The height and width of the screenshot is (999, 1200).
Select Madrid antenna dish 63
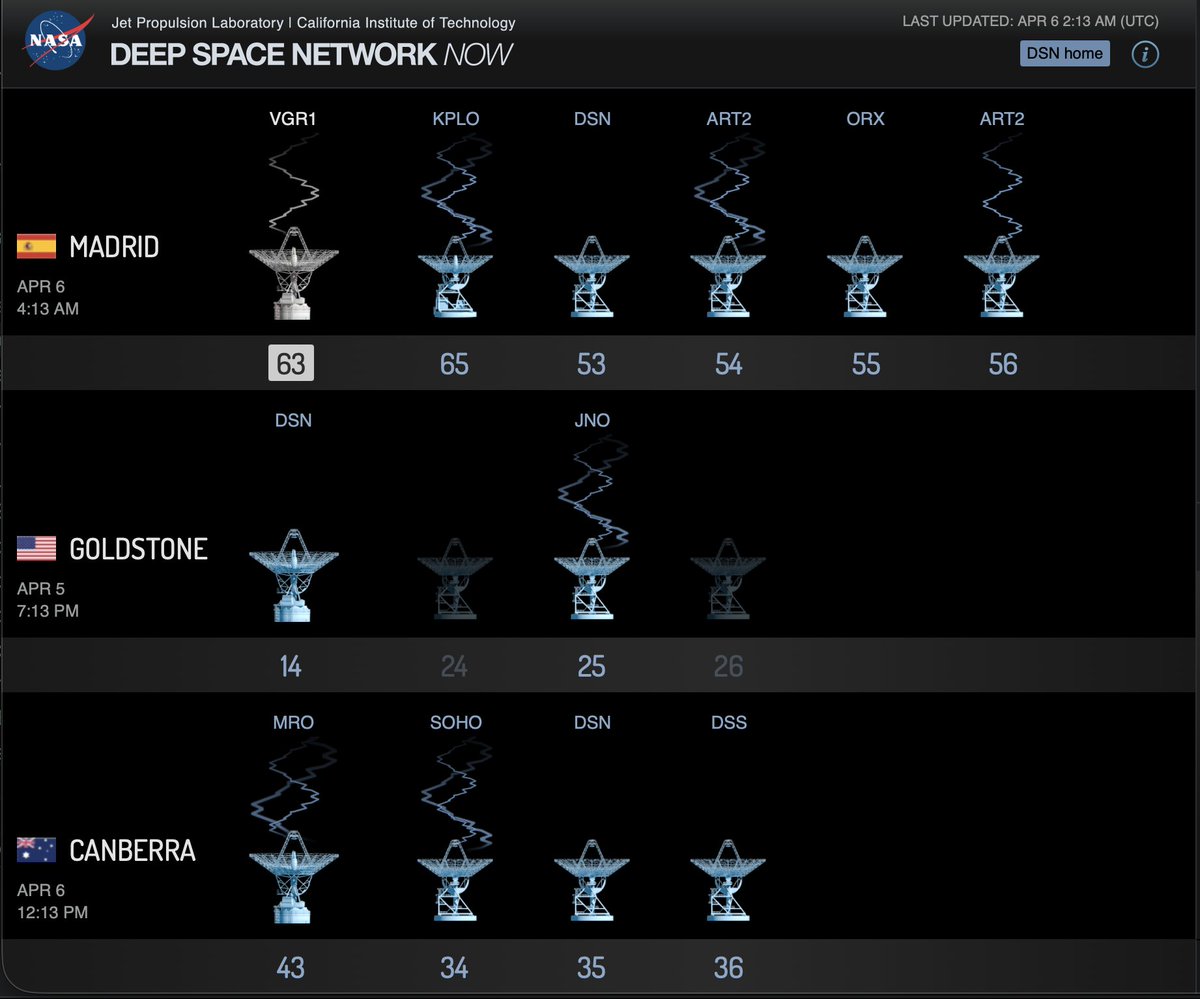pyautogui.click(x=293, y=273)
